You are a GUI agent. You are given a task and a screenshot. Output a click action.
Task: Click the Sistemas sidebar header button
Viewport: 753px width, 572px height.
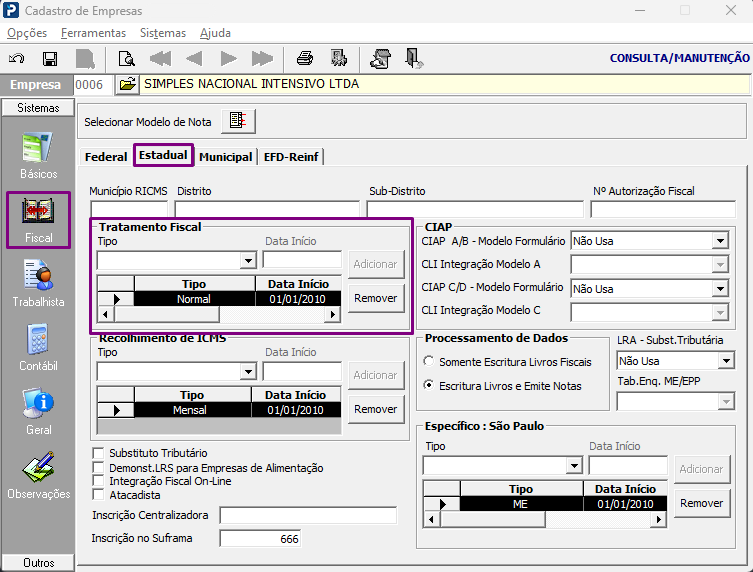38,108
